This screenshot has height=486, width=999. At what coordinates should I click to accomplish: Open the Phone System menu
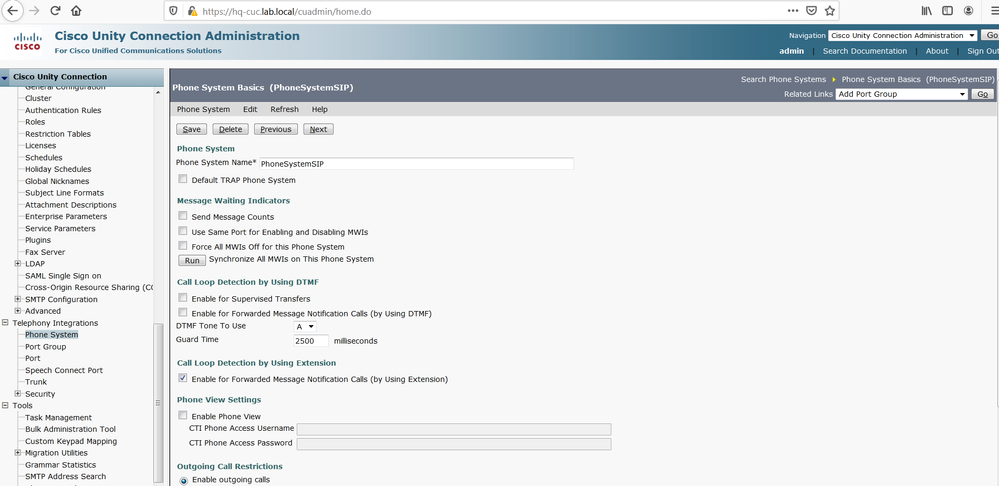[x=203, y=110]
